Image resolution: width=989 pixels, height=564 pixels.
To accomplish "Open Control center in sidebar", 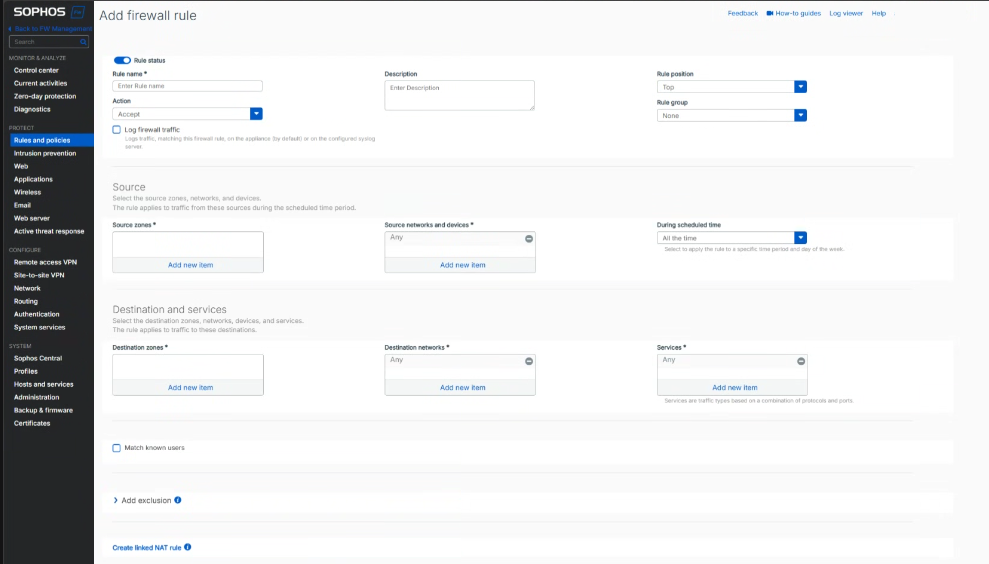I will click(36, 71).
